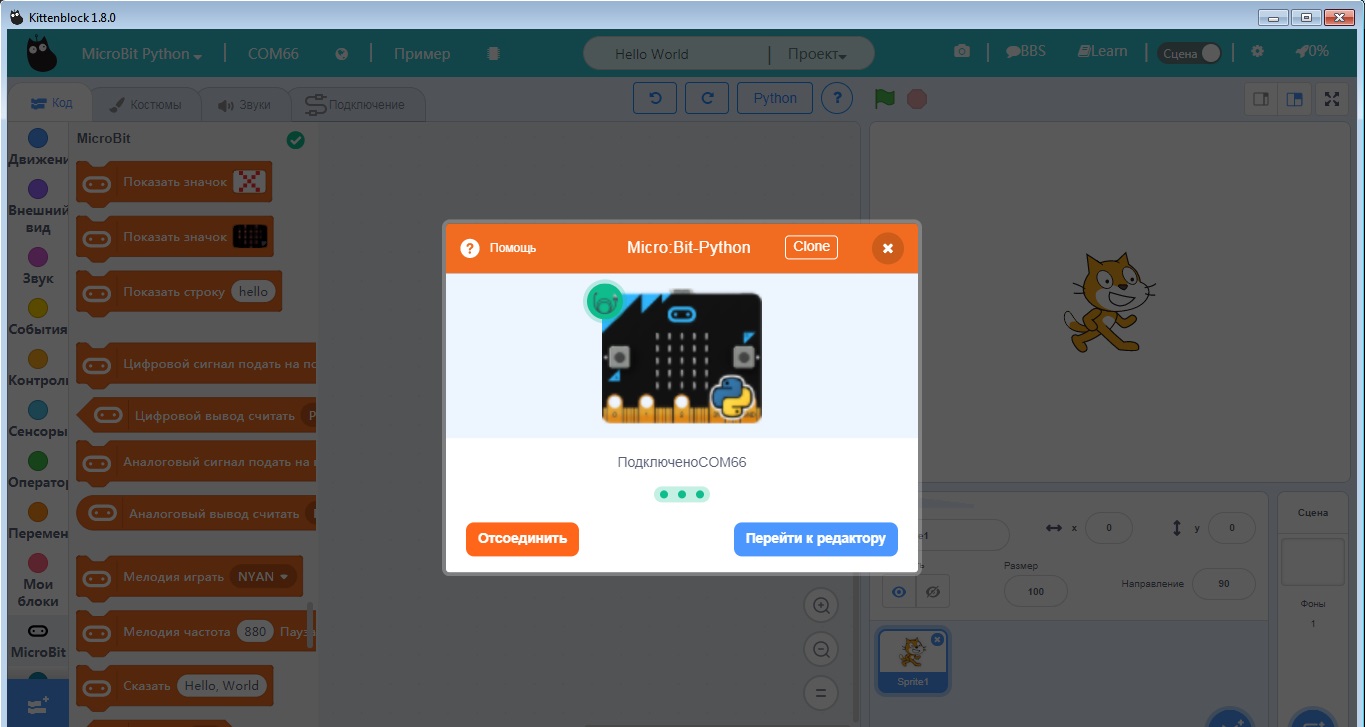Select the Сцена backdrop thumbnail
The width and height of the screenshot is (1365, 727).
1313,561
